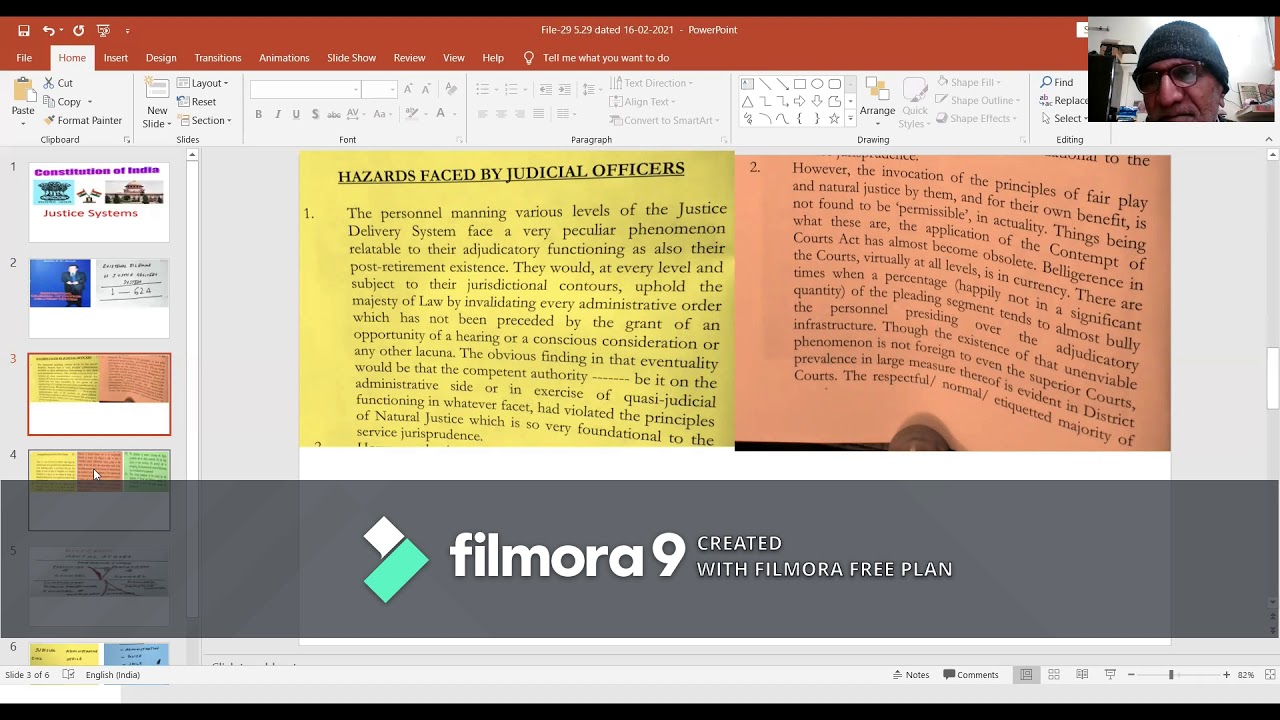Viewport: 1280px width, 720px height.
Task: Open the Align Text options
Action: 643,102
